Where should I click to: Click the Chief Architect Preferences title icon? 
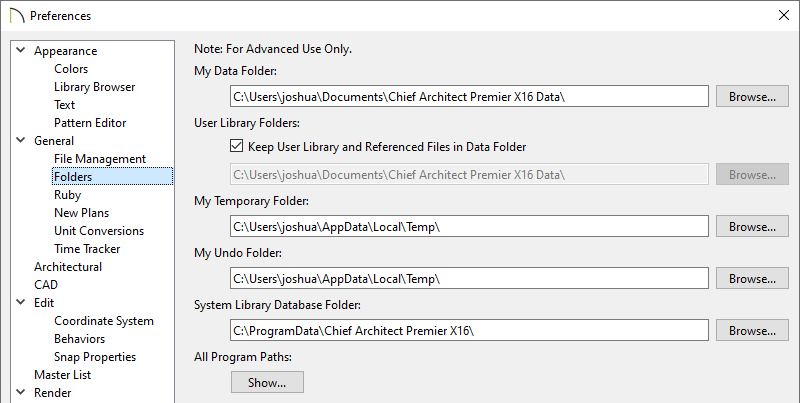click(x=16, y=16)
